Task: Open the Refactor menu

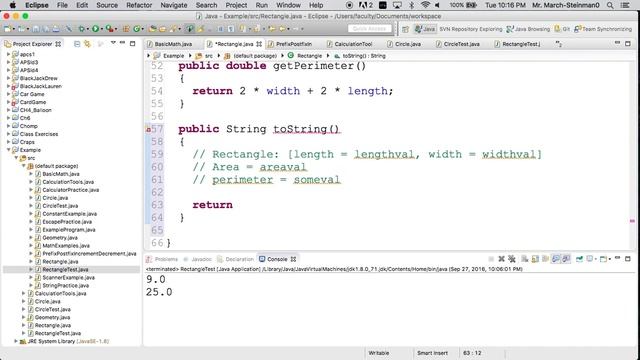Action: [139, 5]
